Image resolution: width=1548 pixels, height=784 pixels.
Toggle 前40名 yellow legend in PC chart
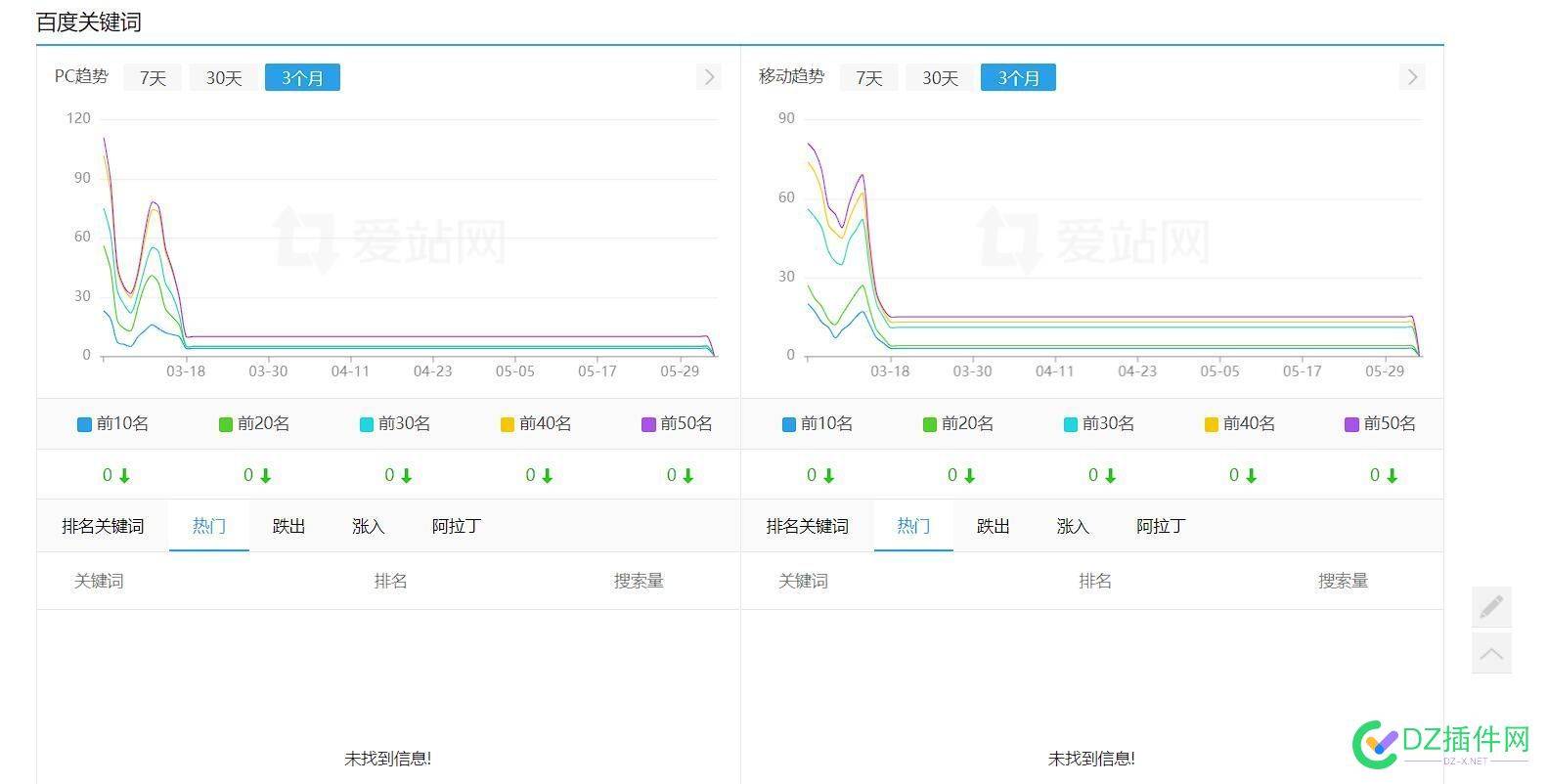(536, 423)
